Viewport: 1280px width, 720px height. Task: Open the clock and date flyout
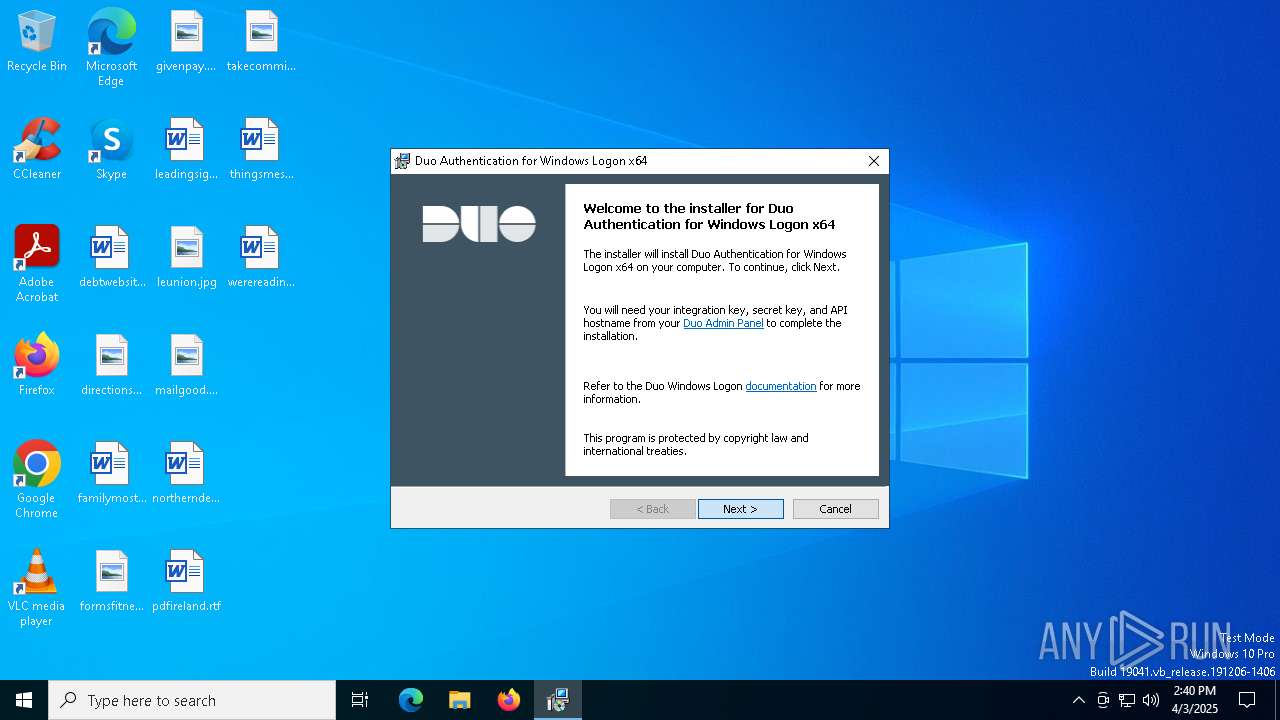[1194, 700]
